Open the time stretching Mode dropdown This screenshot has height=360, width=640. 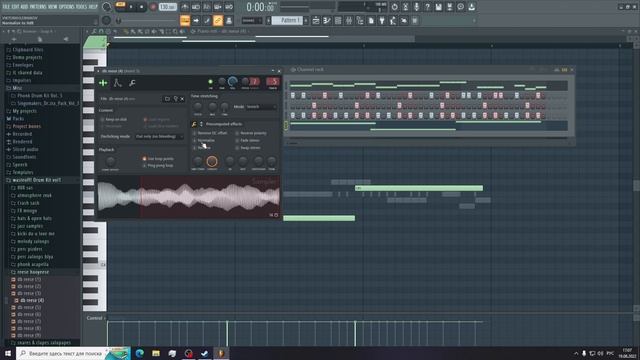[x=261, y=107]
